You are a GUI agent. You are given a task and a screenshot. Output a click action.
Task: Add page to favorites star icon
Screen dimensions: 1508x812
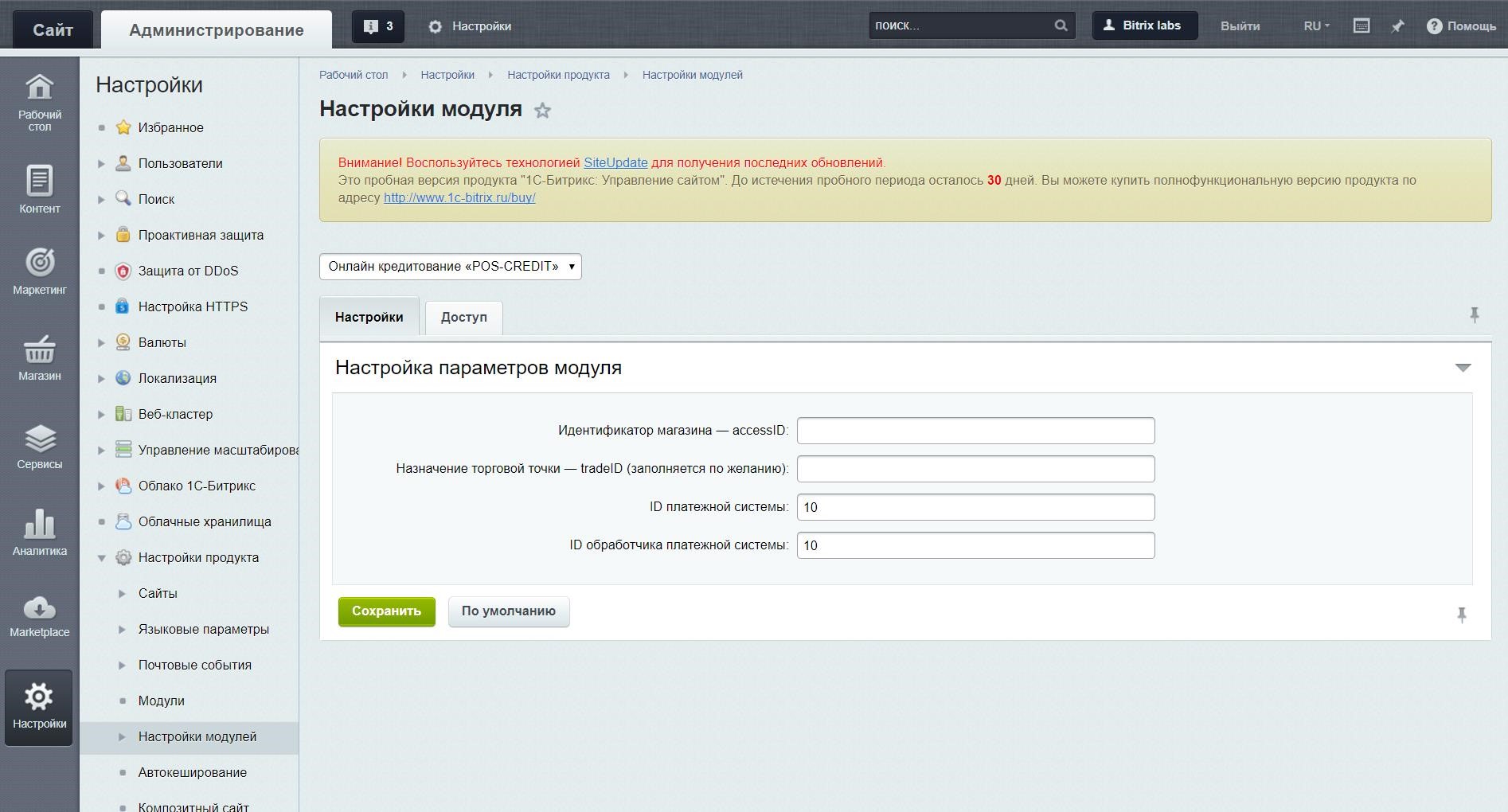[542, 111]
